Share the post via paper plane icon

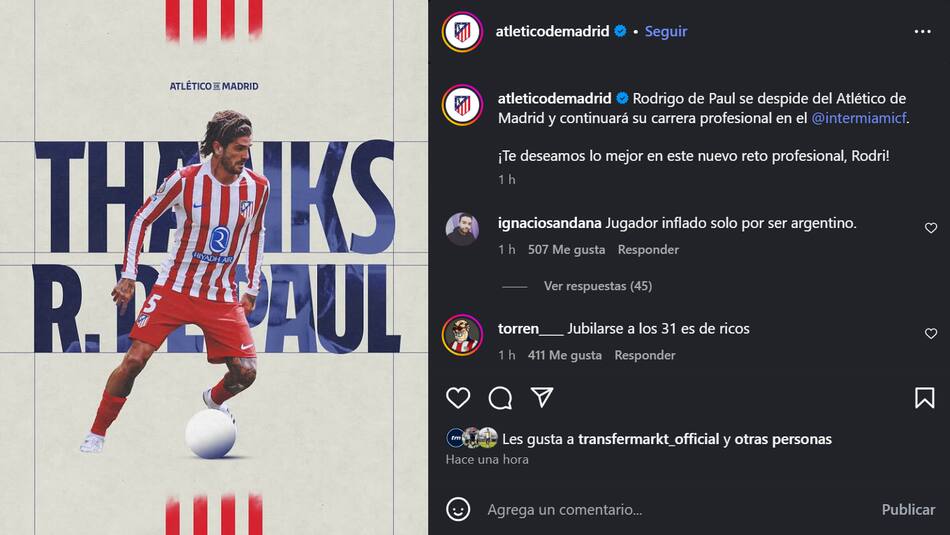click(x=542, y=397)
